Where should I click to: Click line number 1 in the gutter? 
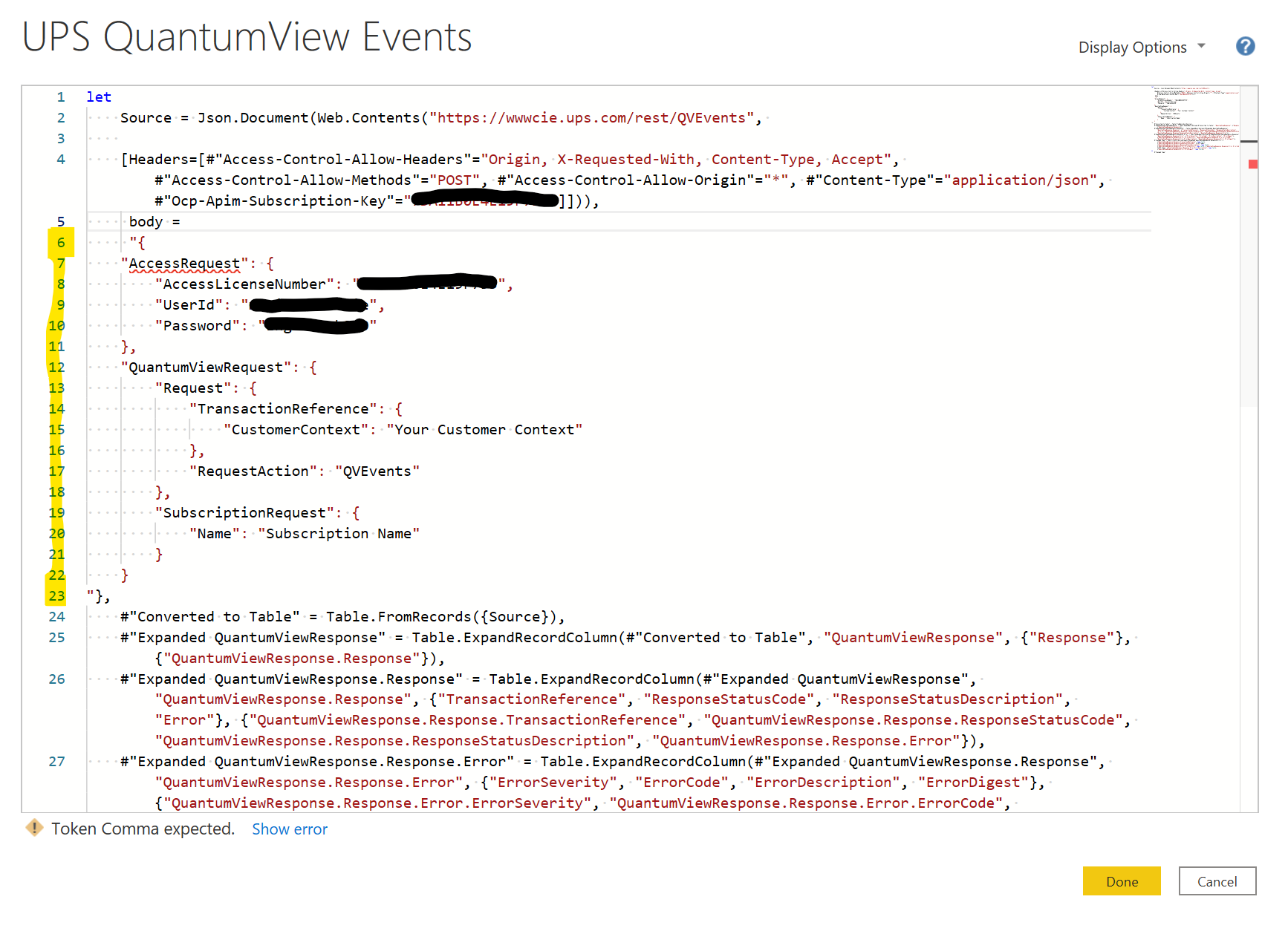(x=61, y=97)
